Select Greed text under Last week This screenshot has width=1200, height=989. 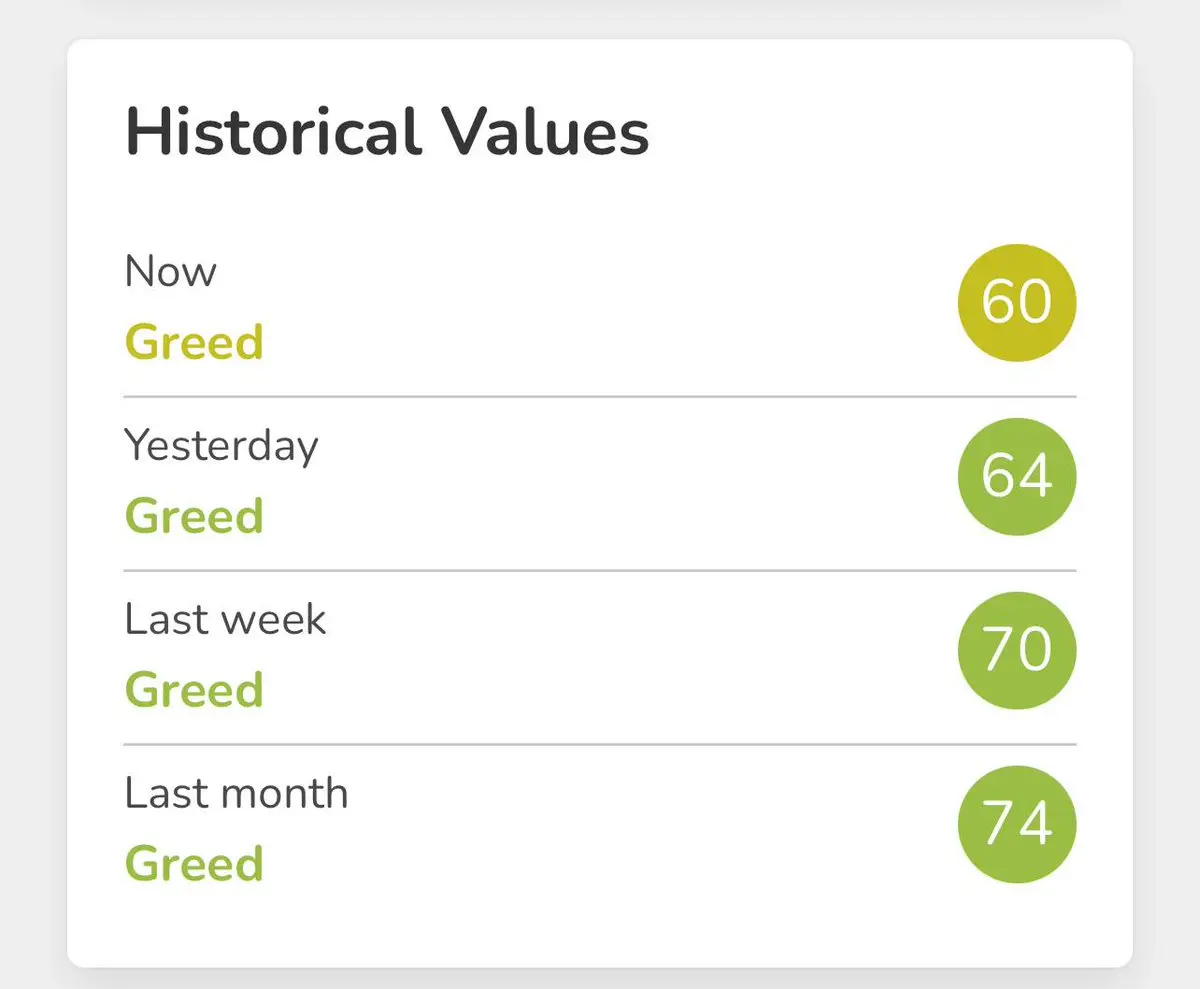194,690
